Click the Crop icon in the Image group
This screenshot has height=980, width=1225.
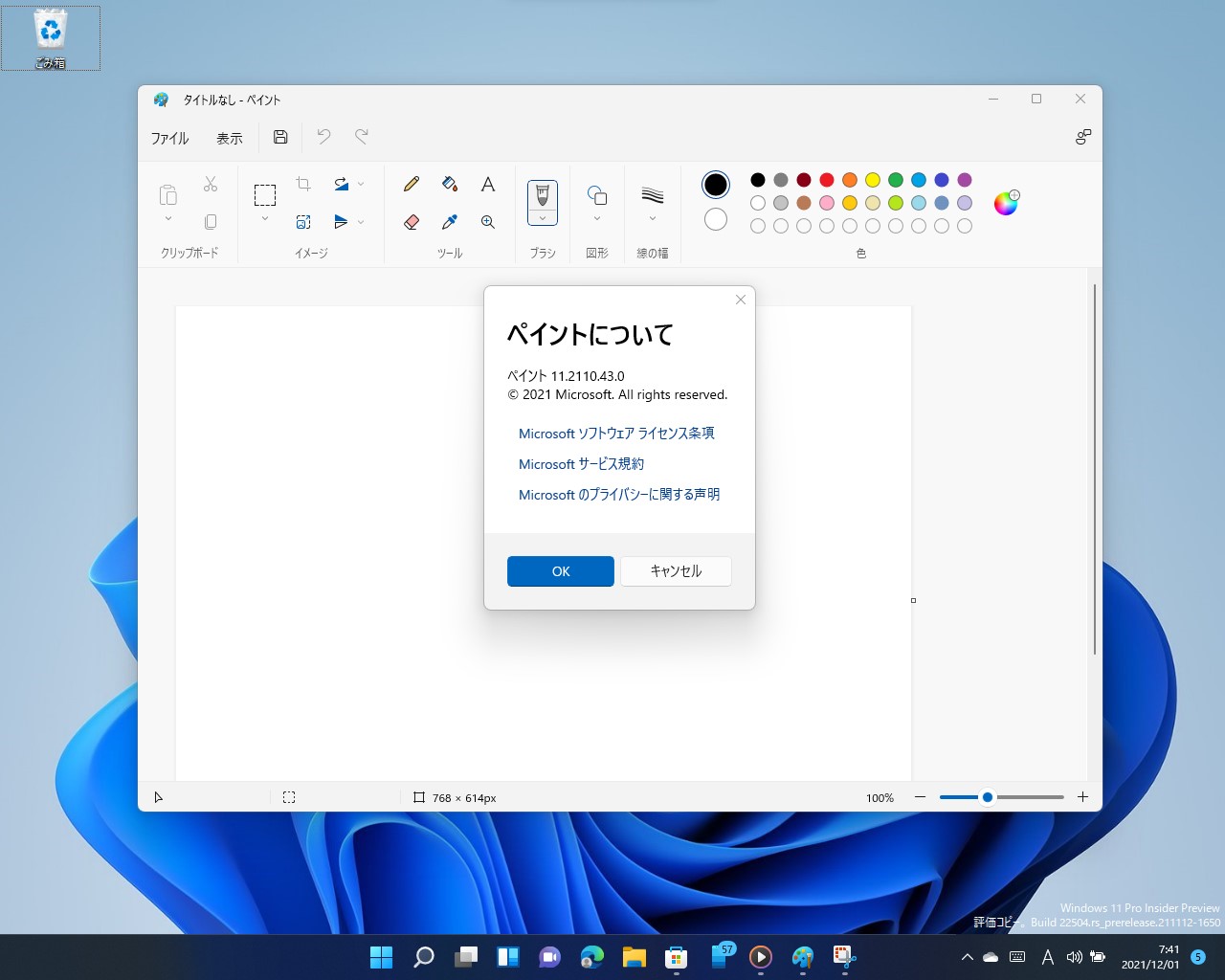pos(303,183)
